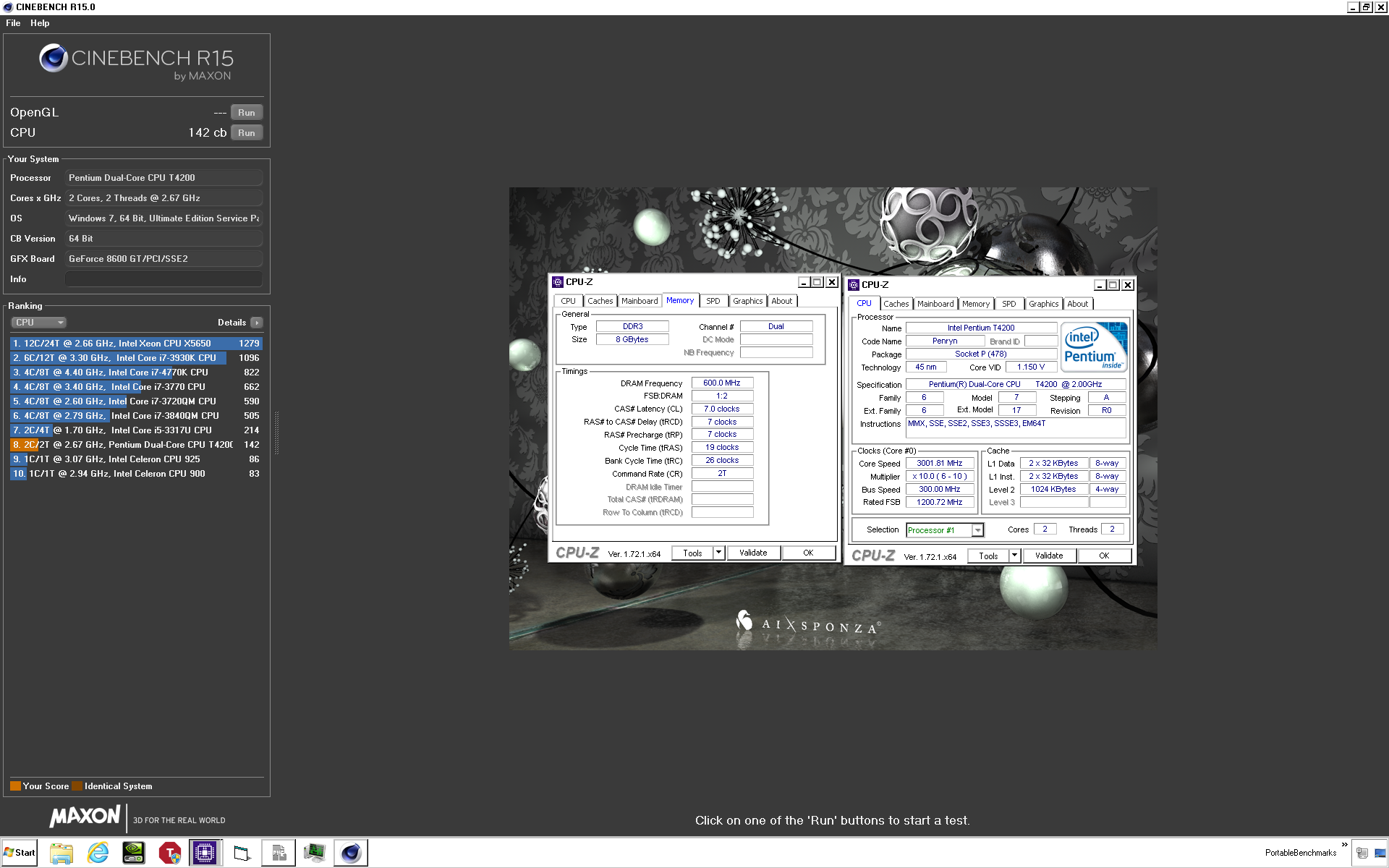
Task: Click the Intel Pentium inside logo
Action: pyautogui.click(x=1095, y=346)
